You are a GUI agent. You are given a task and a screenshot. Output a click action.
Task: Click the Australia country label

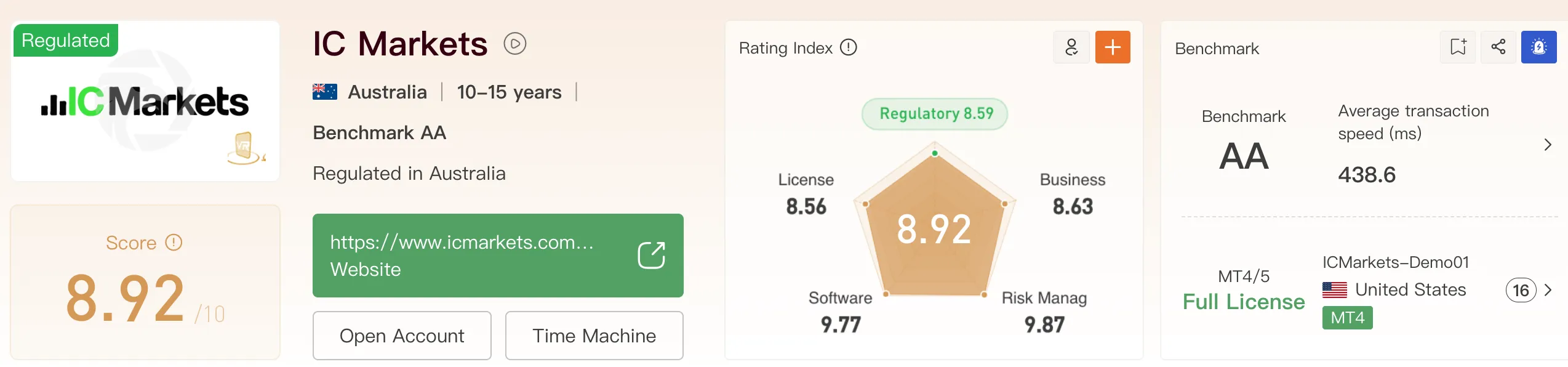click(387, 92)
